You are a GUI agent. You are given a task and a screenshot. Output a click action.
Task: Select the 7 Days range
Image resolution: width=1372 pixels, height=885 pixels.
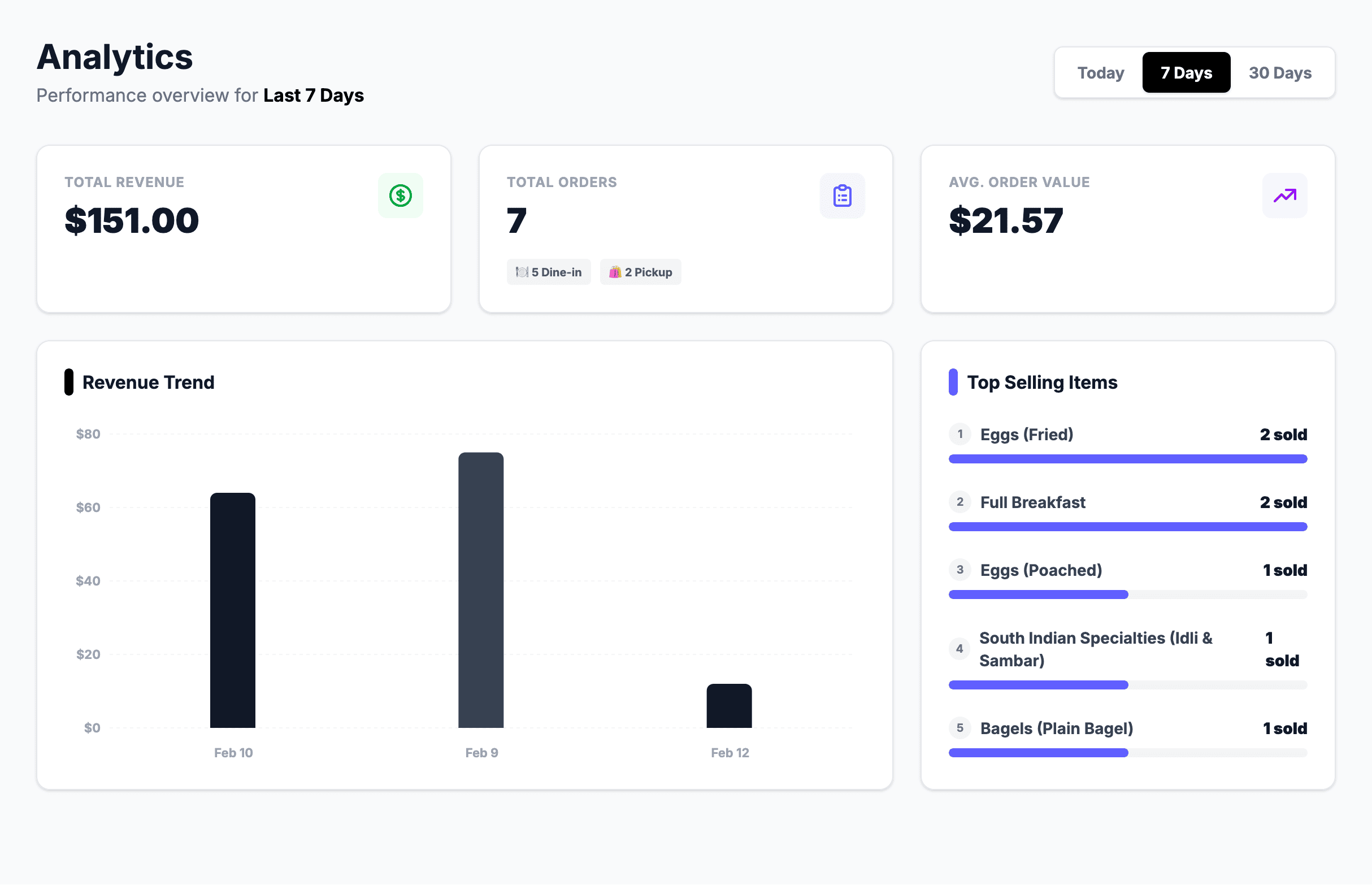pos(1186,73)
